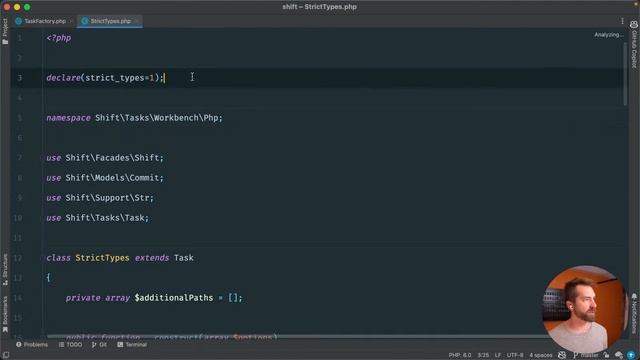Click the extends keyword
Viewport: 640px width, 360px height.
(x=152, y=258)
